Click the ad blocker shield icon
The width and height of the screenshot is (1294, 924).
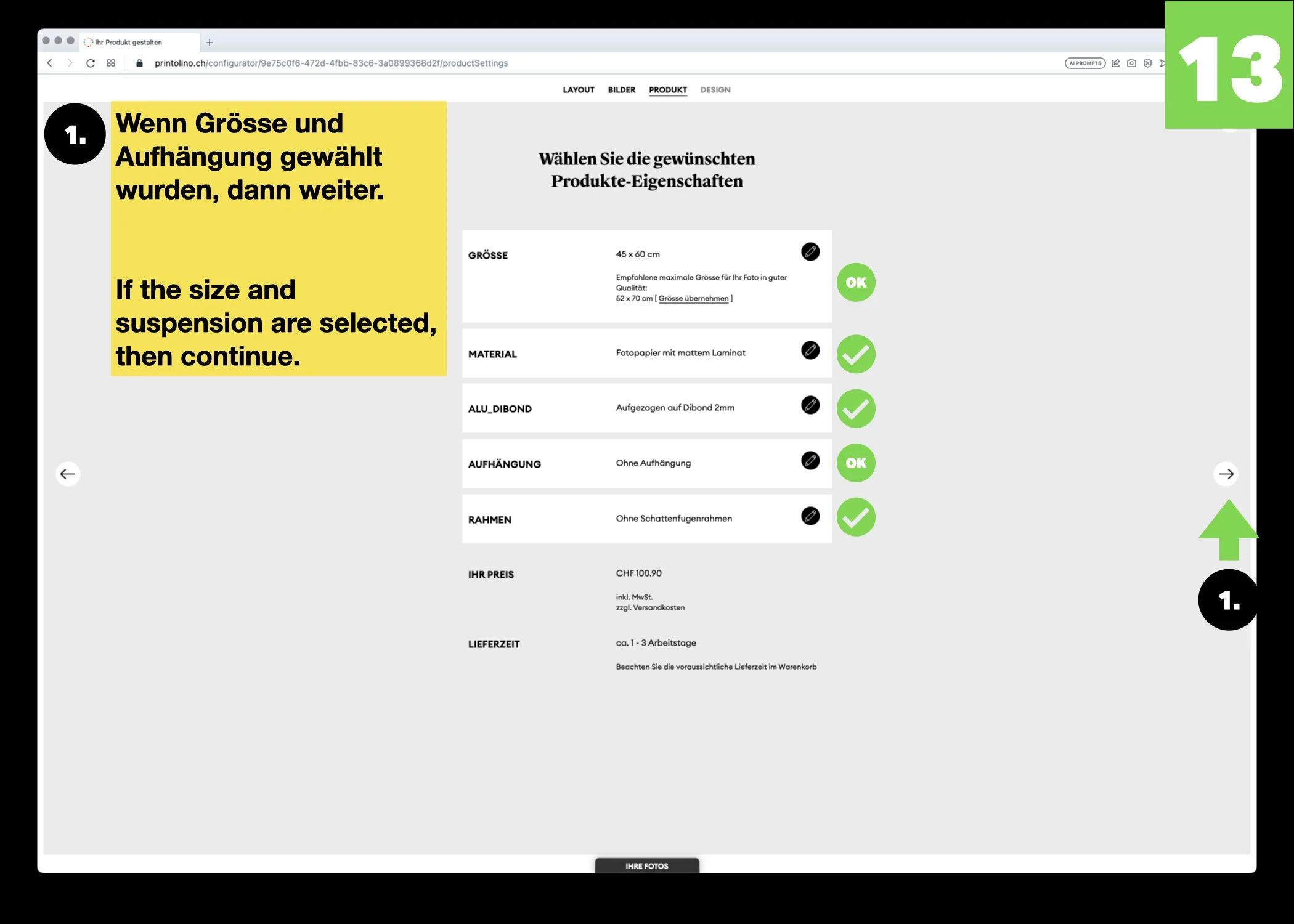click(x=1147, y=63)
